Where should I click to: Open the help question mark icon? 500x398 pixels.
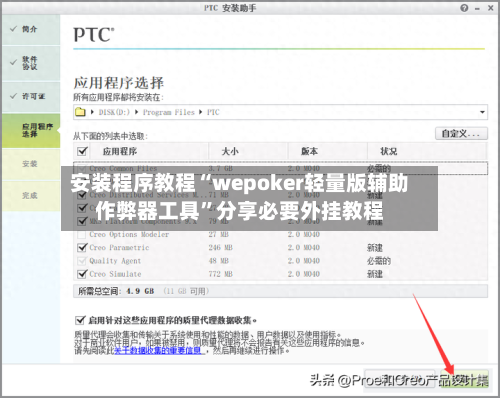click(464, 8)
